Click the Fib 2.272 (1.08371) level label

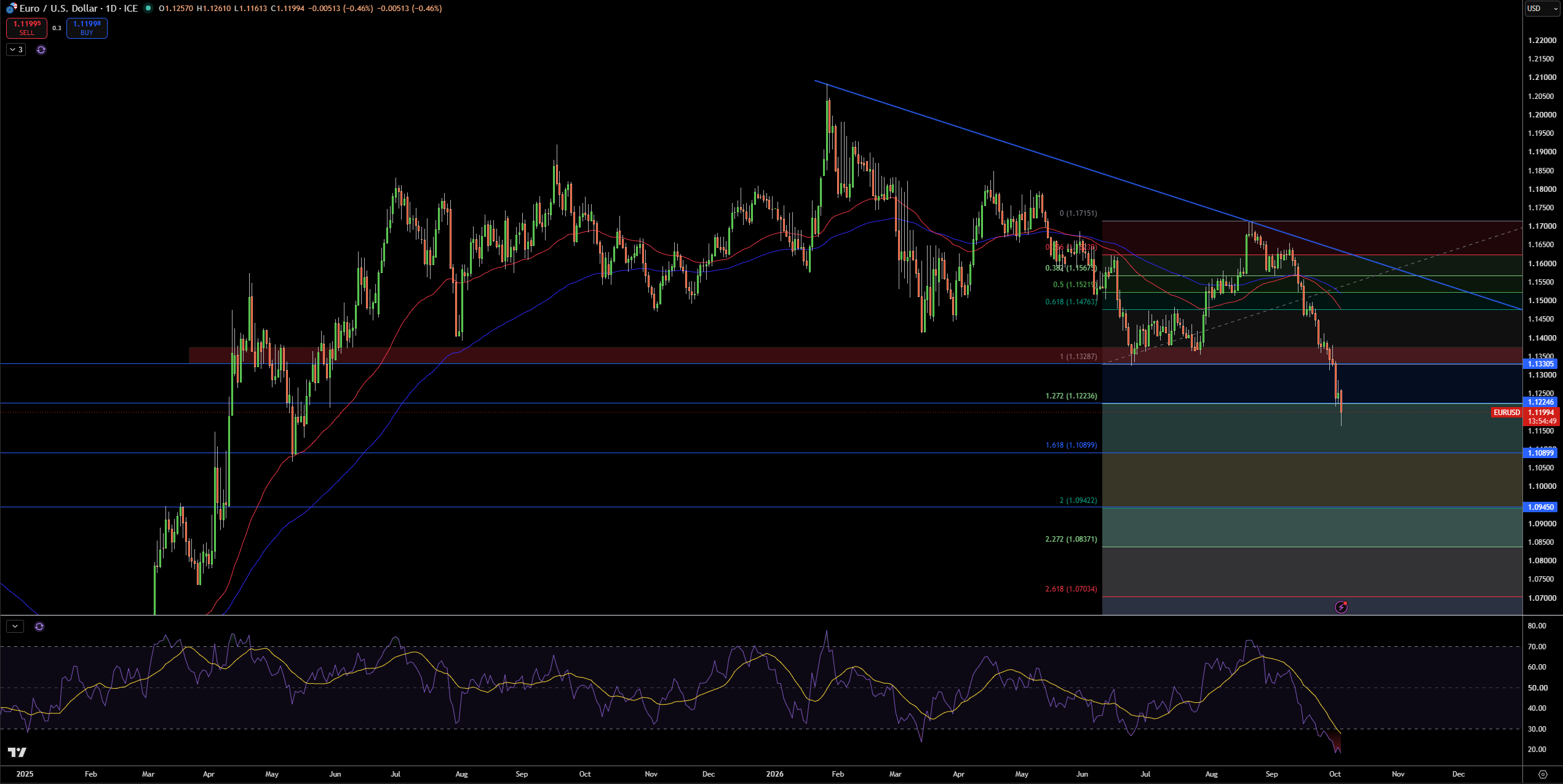tap(1071, 539)
